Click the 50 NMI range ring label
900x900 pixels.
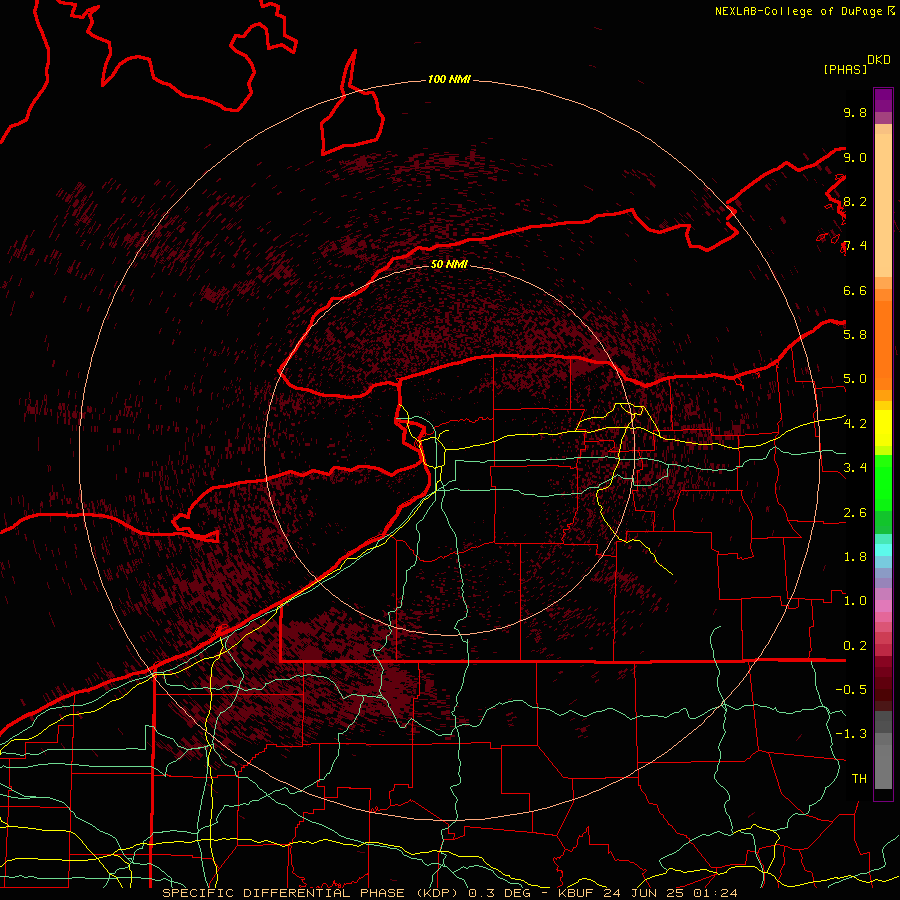point(449,265)
